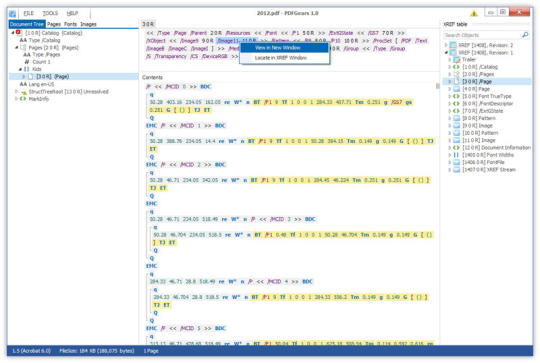Switch to the Images tab
This screenshot has height=363, width=540.
point(88,24)
